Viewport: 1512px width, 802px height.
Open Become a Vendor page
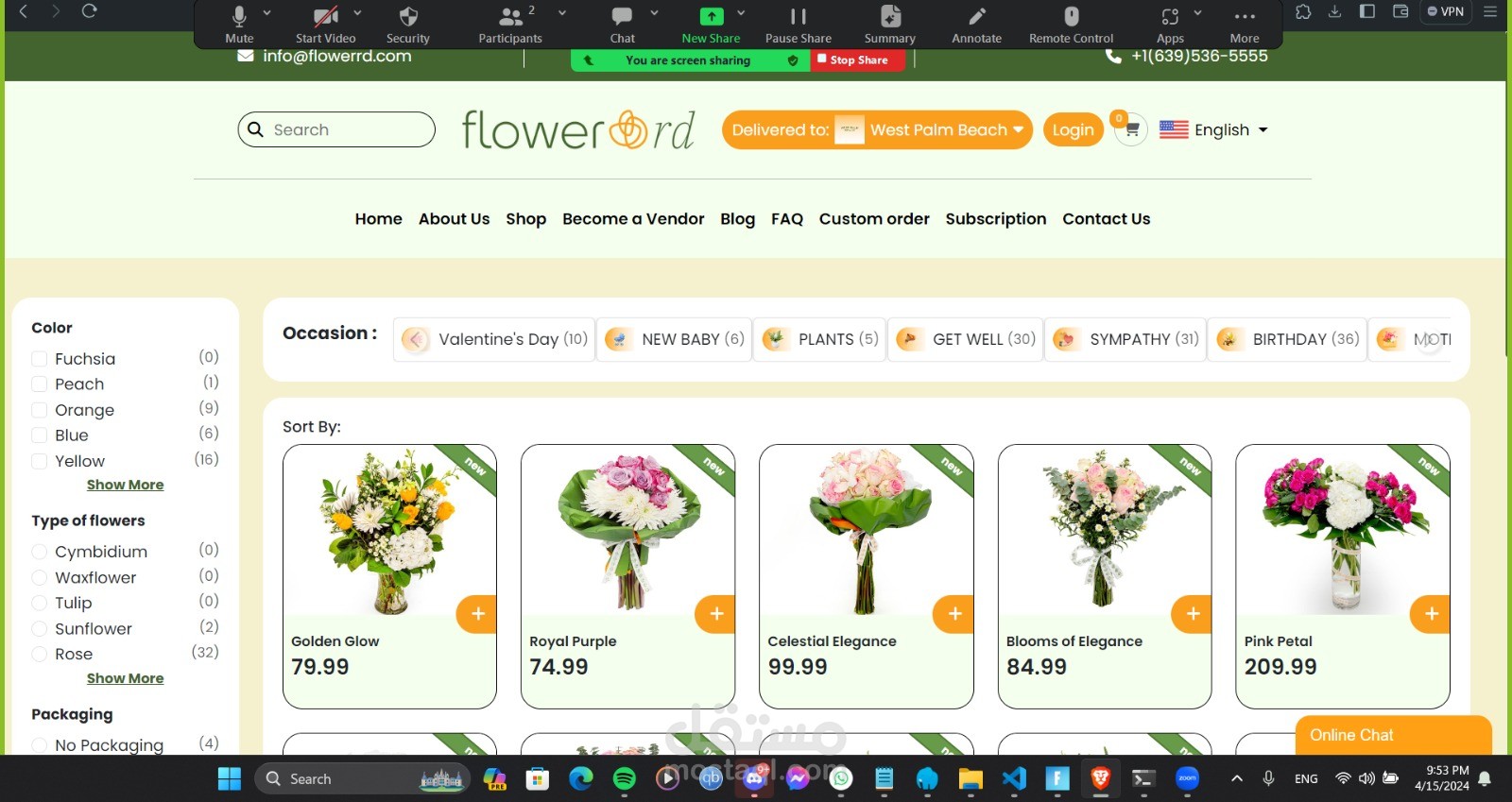coord(633,219)
